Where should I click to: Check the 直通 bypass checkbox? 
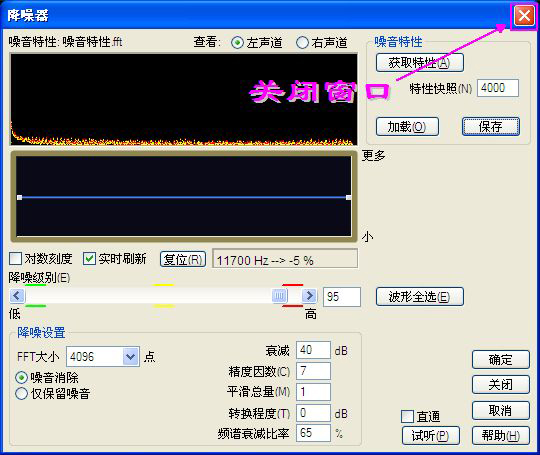[x=407, y=416]
